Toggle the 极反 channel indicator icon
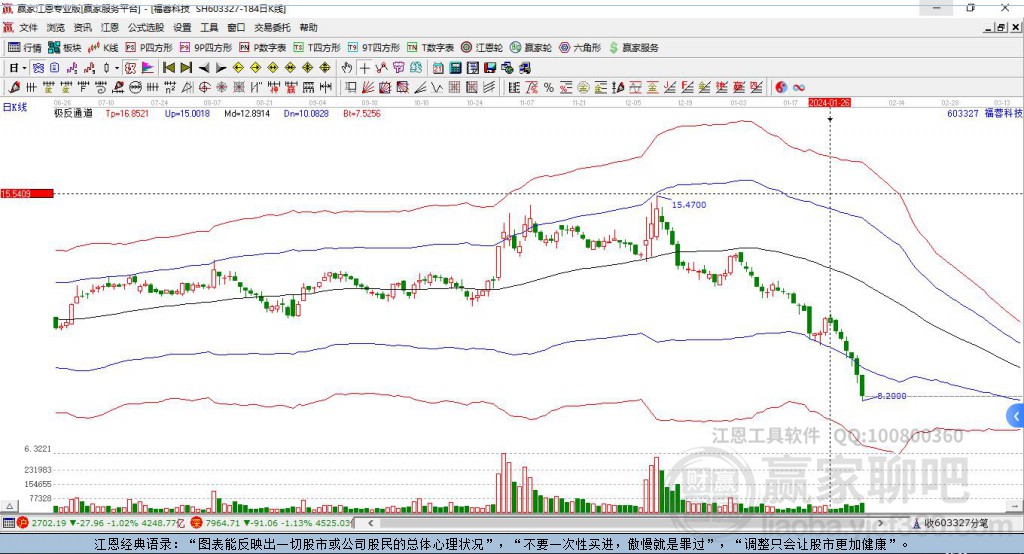The width and height of the screenshot is (1024, 554). coord(131,68)
